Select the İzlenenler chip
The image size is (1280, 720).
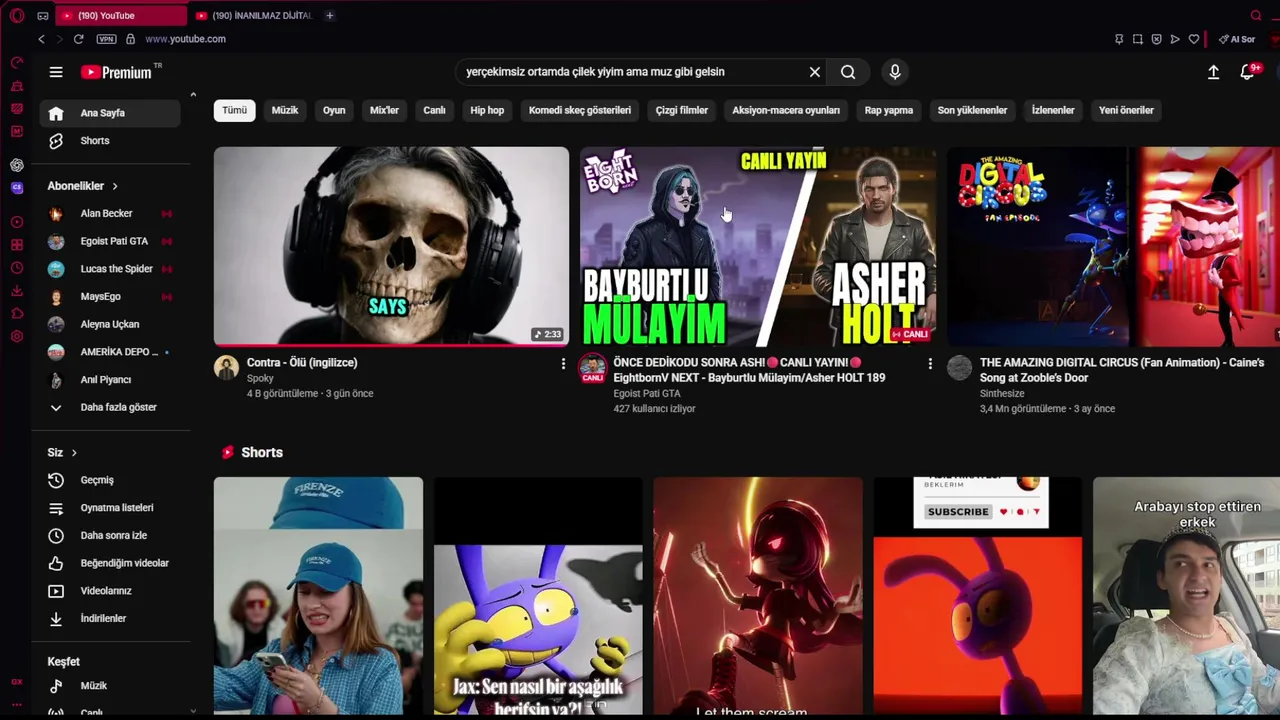[x=1053, y=110]
